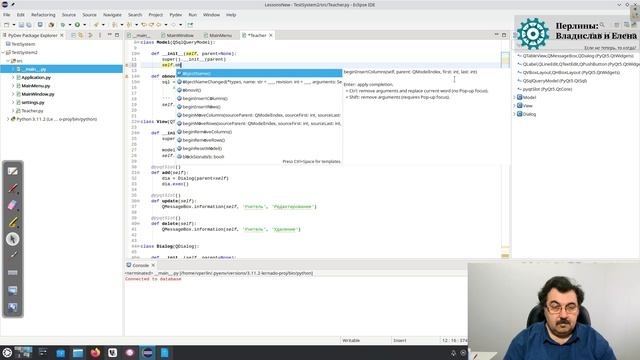This screenshot has width=640, height=360.
Task: Select the yellow highlighter annotation tool
Action: click(x=13, y=222)
